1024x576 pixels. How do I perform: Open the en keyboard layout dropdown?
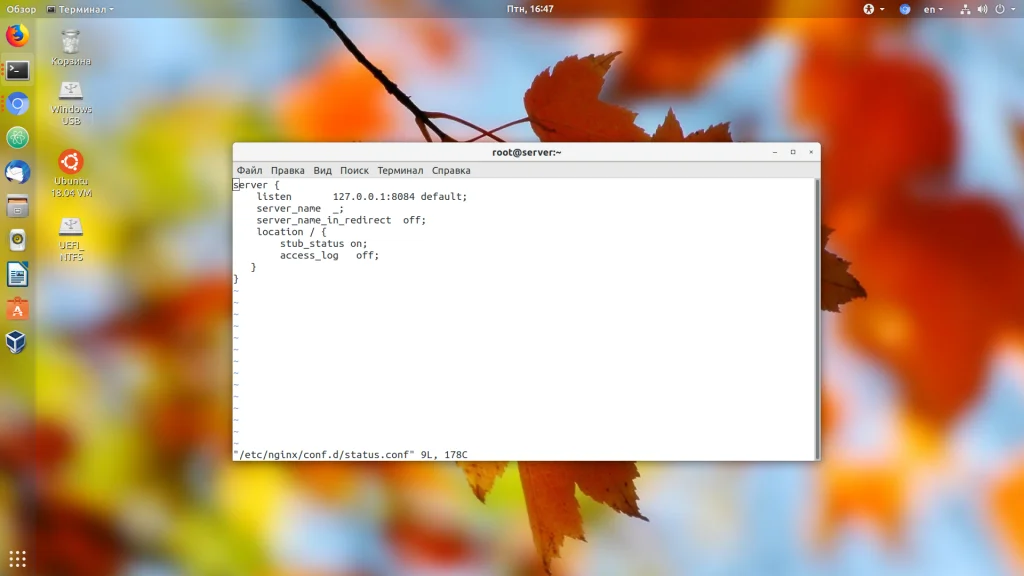(x=933, y=9)
